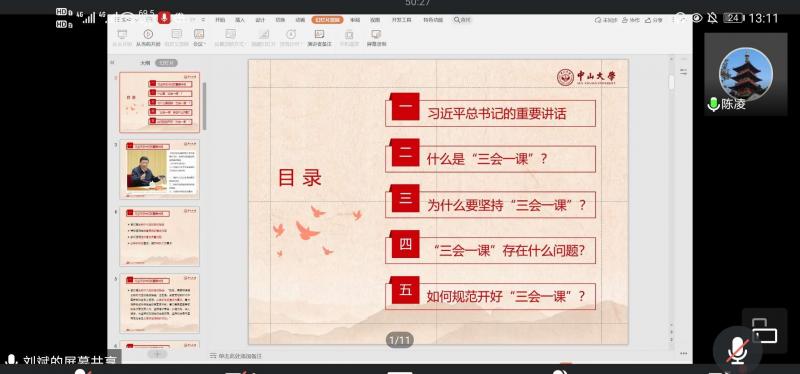Click the 未同步 sync status button
Image resolution: width=800 pixels, height=374 pixels.
click(x=606, y=20)
